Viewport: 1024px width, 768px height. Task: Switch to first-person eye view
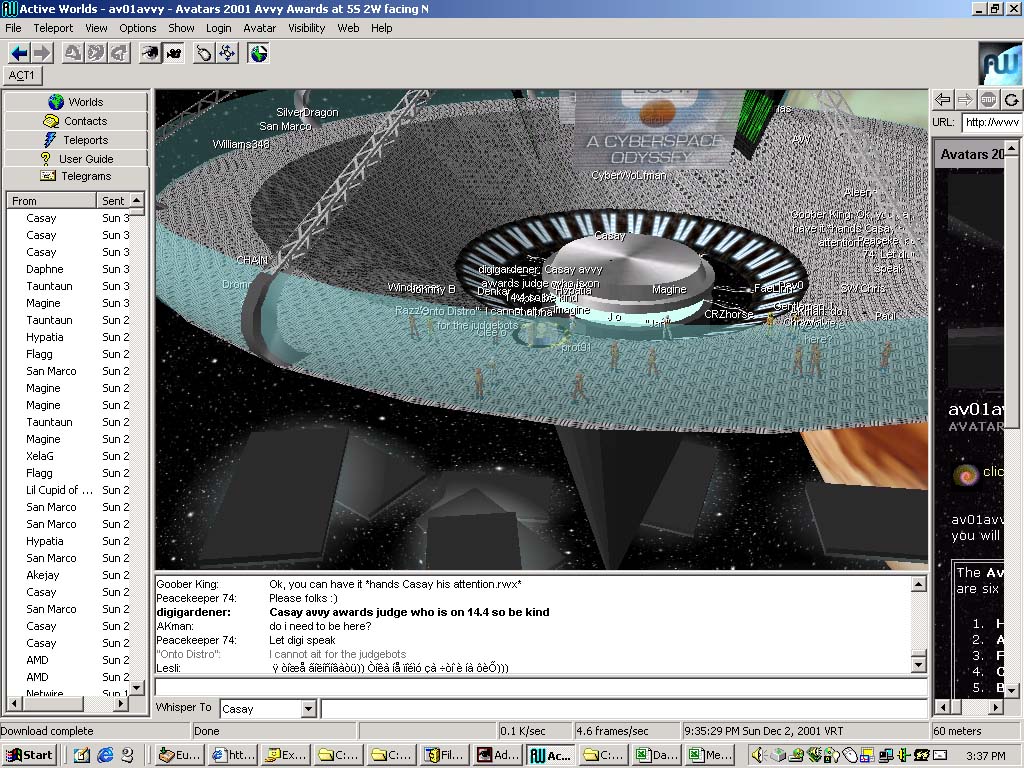[150, 53]
